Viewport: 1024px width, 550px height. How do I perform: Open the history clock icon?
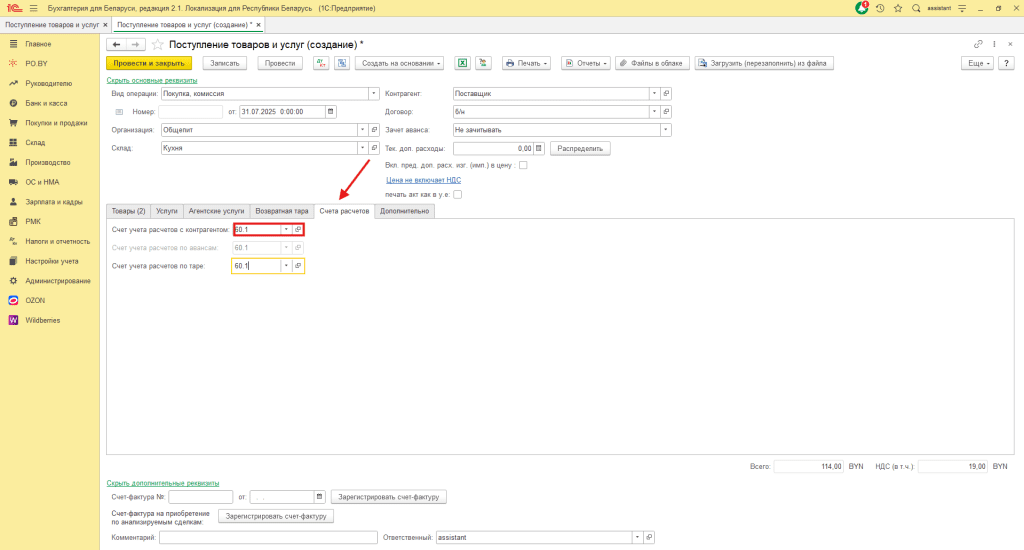tap(880, 8)
